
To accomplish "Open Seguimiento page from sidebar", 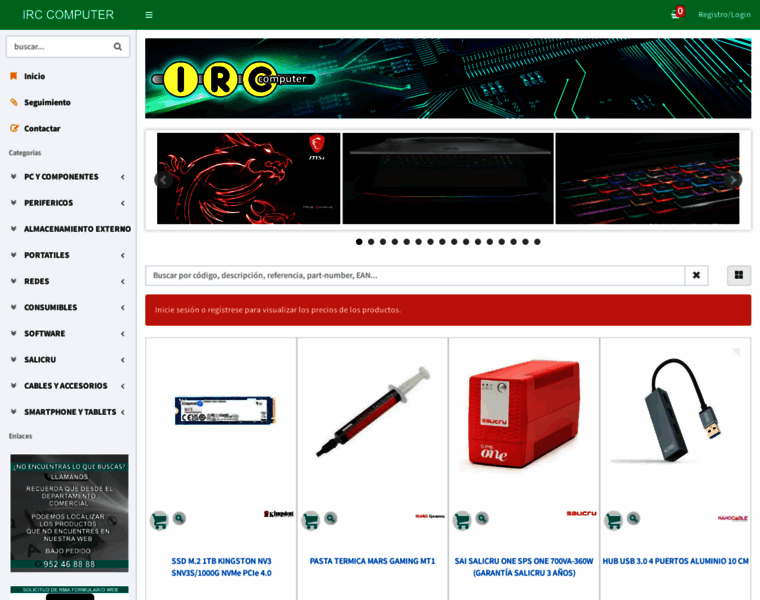I will [x=47, y=102].
